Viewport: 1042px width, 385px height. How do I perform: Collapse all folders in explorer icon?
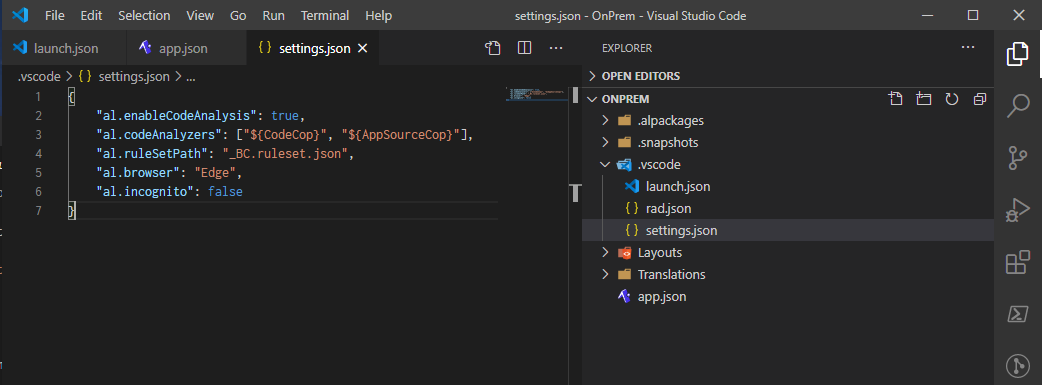click(x=980, y=99)
